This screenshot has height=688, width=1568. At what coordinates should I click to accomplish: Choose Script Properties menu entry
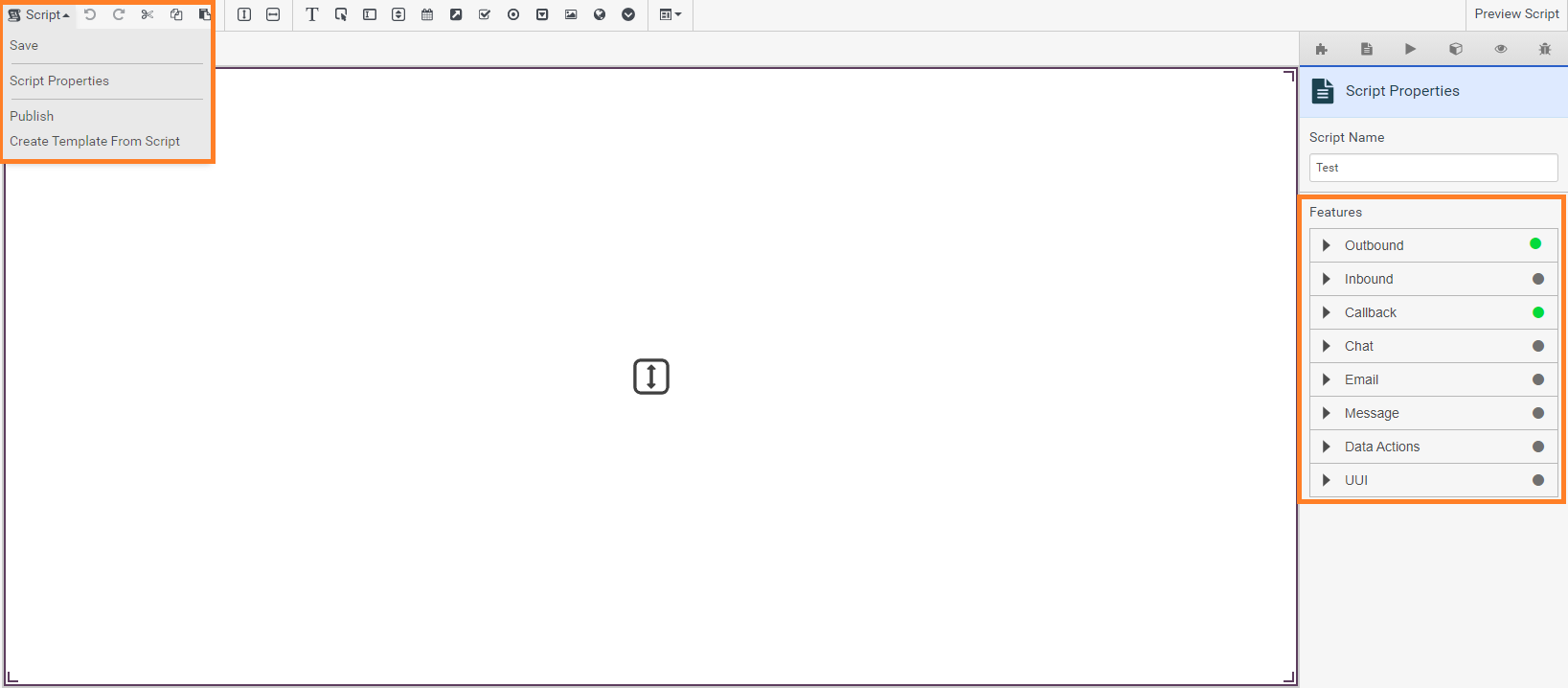coord(59,80)
